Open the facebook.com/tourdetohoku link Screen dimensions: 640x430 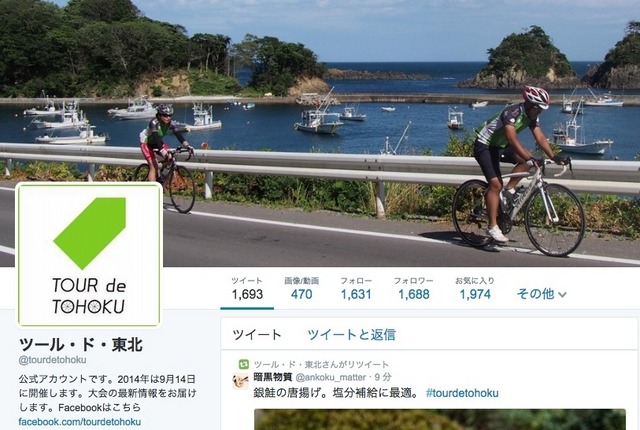[80, 422]
